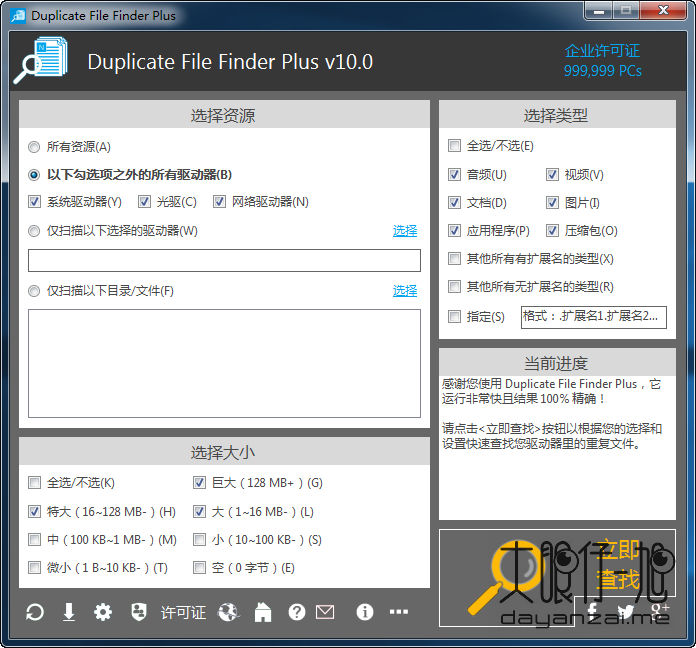Click the refresh icon in bottom toolbar
696x648 pixels.
(x=35, y=612)
